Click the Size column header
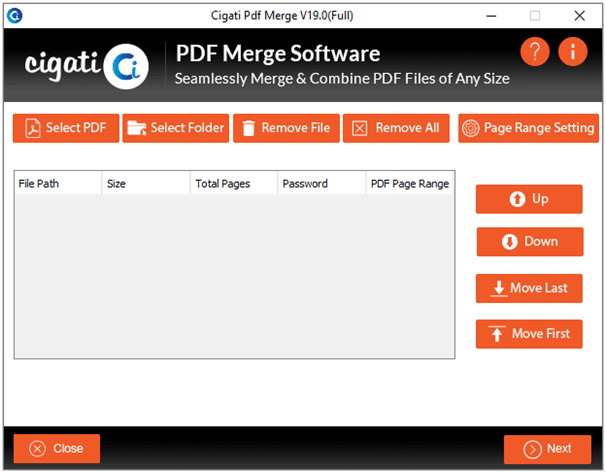606x473 pixels. click(x=146, y=184)
